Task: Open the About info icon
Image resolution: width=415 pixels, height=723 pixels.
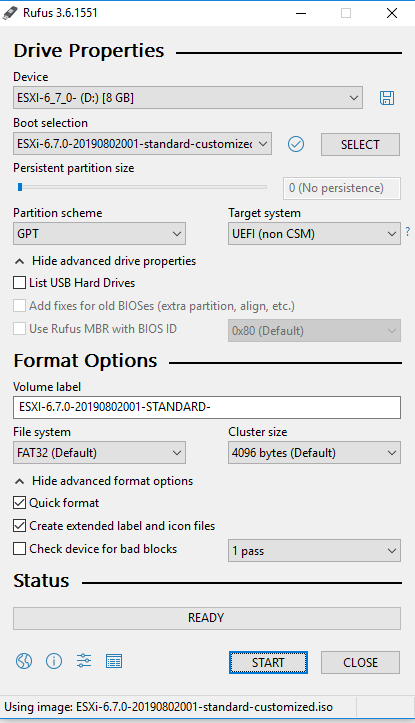Action: [x=54, y=661]
